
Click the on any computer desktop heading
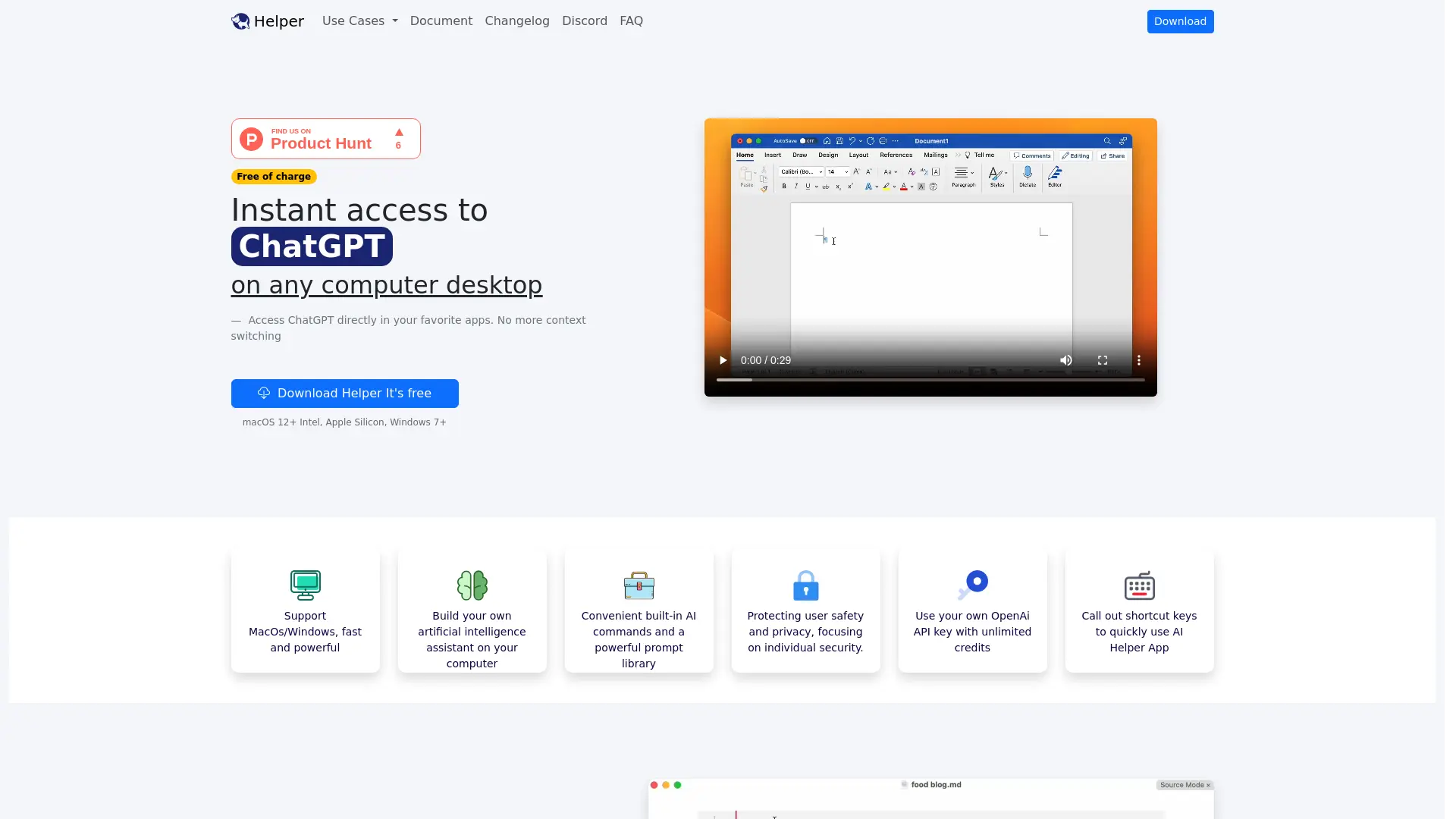pos(387,285)
